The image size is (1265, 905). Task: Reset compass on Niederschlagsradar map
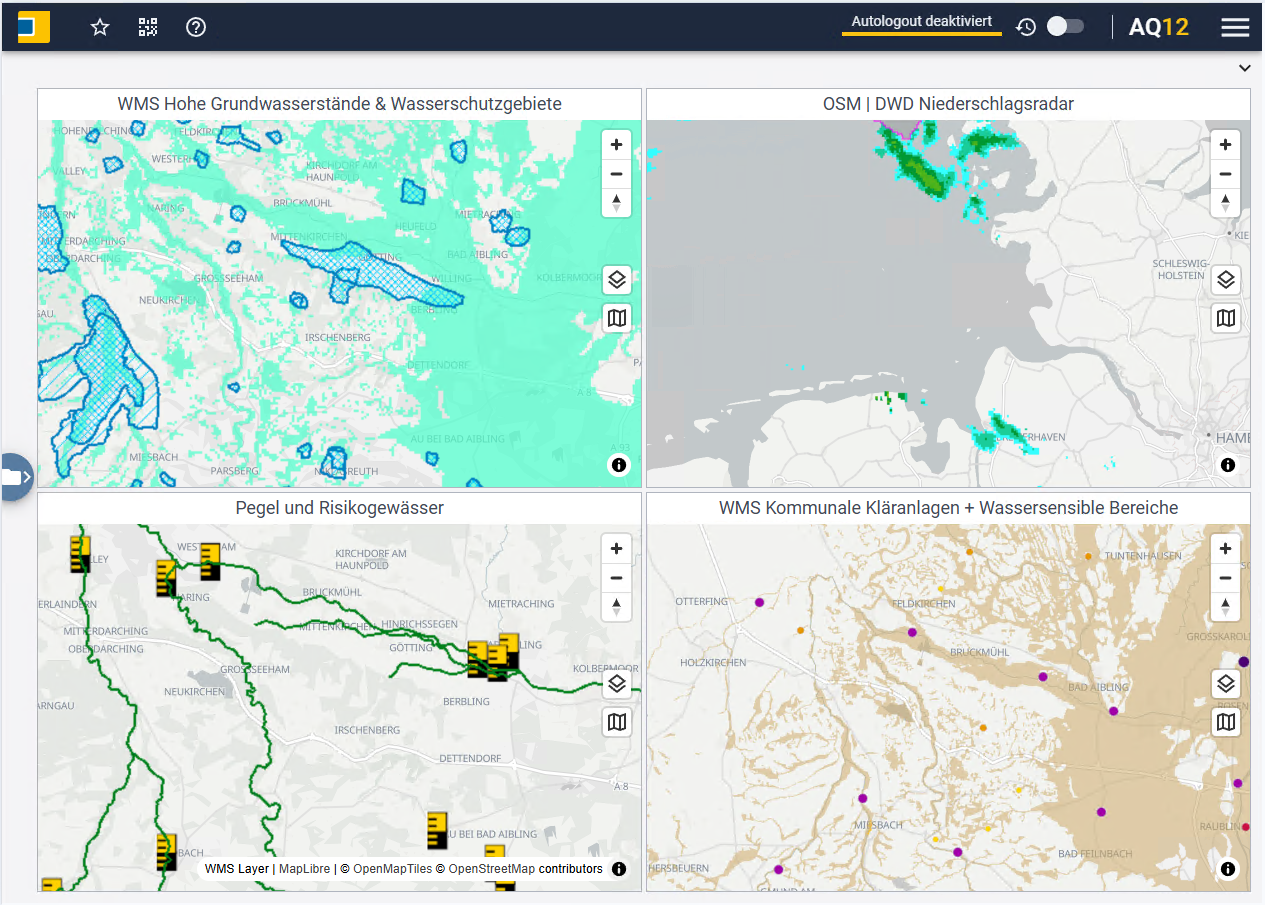[1226, 203]
